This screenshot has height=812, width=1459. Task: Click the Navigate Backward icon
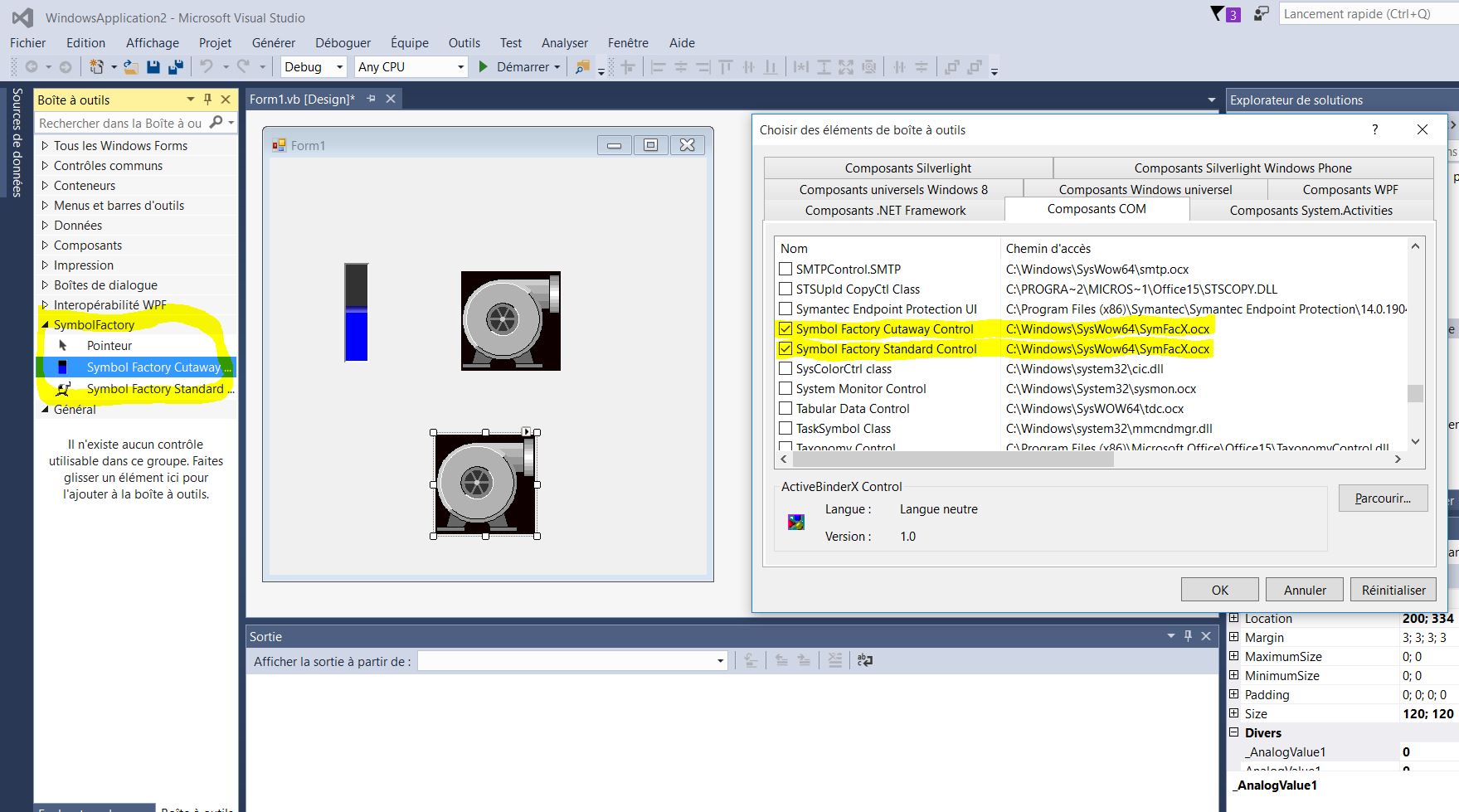(x=32, y=66)
